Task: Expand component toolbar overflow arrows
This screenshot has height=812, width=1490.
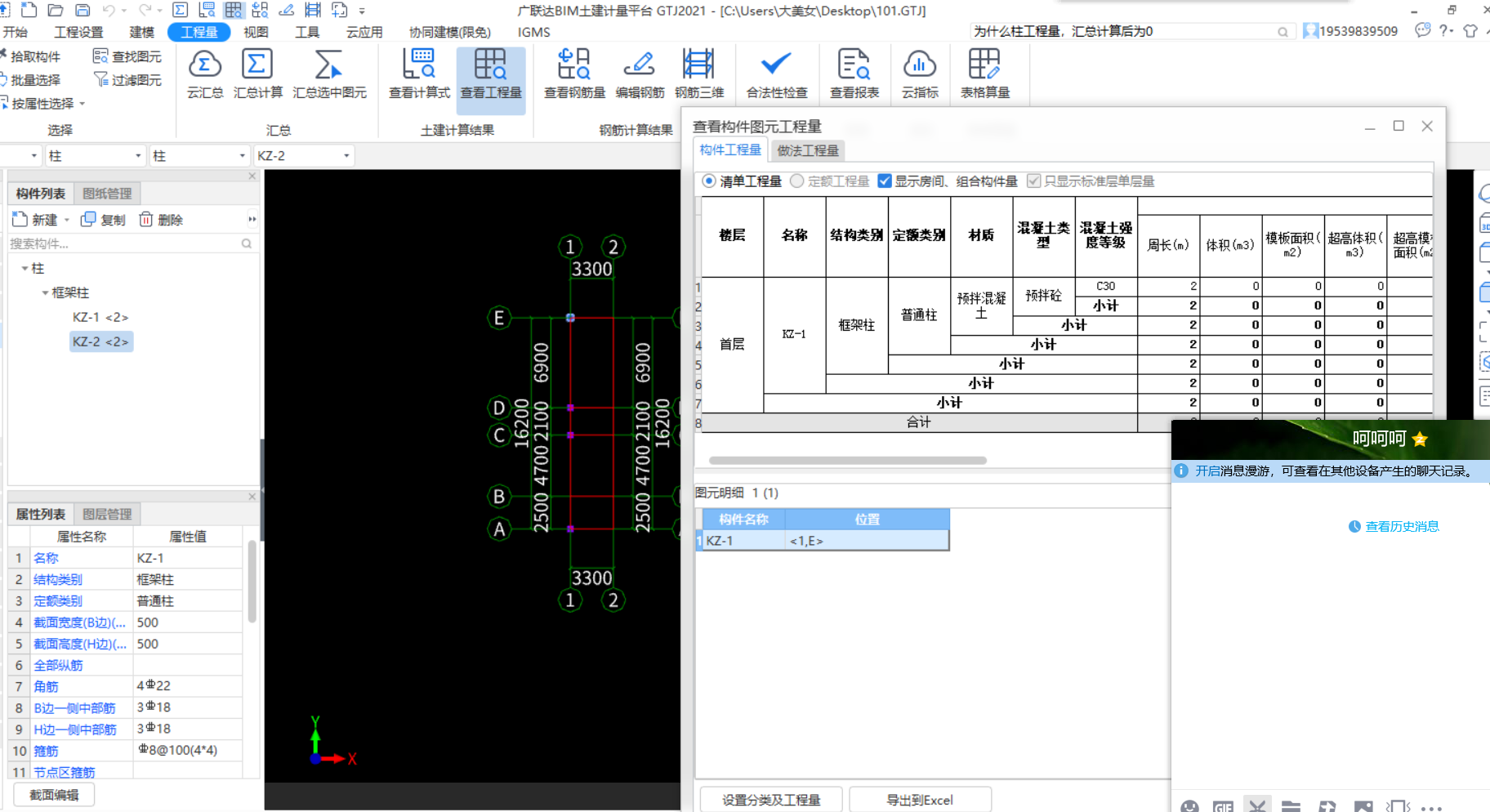Action: [x=252, y=219]
